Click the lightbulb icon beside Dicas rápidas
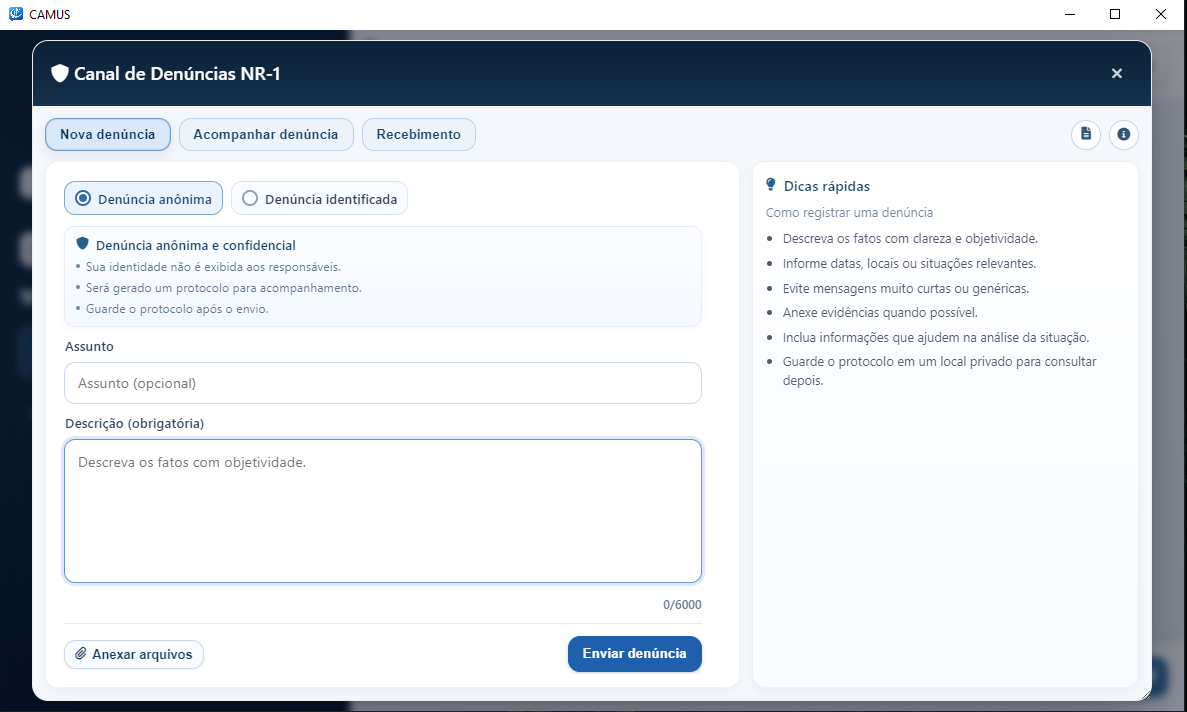 point(771,185)
